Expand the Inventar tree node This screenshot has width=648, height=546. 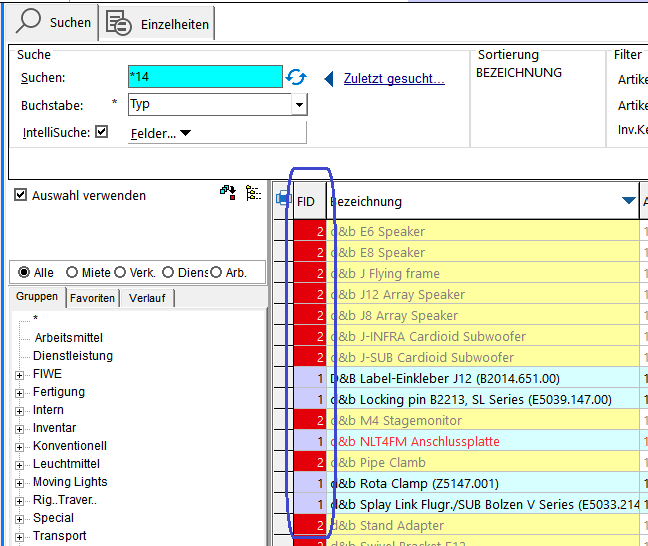point(19,429)
